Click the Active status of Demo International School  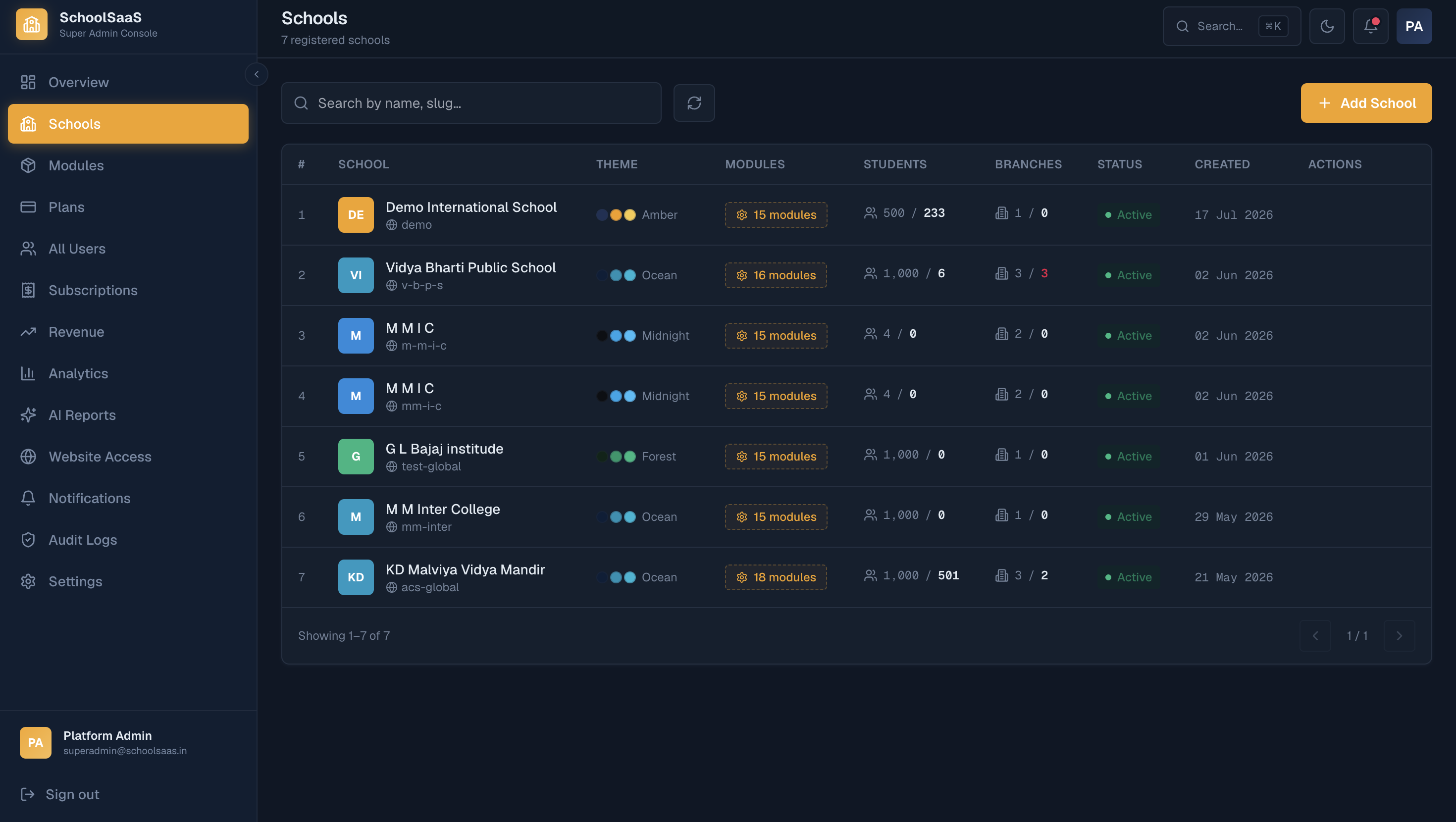click(1128, 215)
